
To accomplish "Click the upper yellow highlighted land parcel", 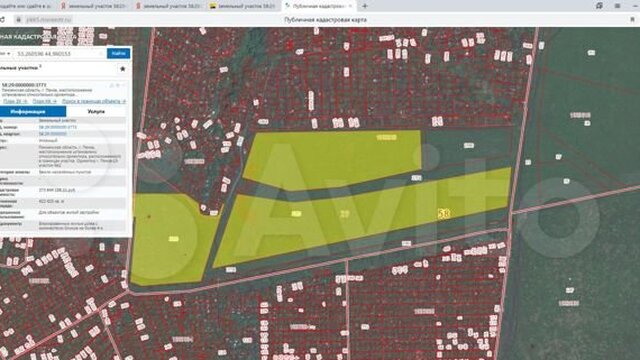I will point(331,160).
